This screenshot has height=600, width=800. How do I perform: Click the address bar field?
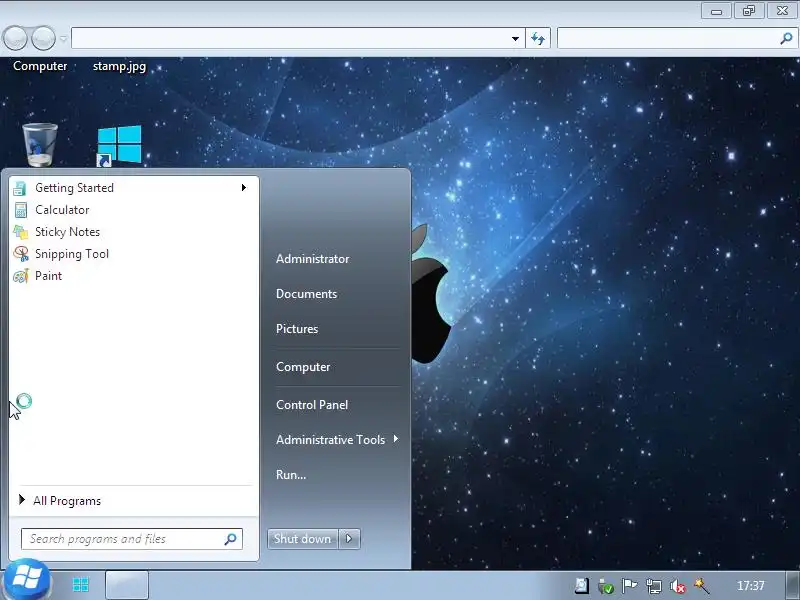click(x=289, y=38)
